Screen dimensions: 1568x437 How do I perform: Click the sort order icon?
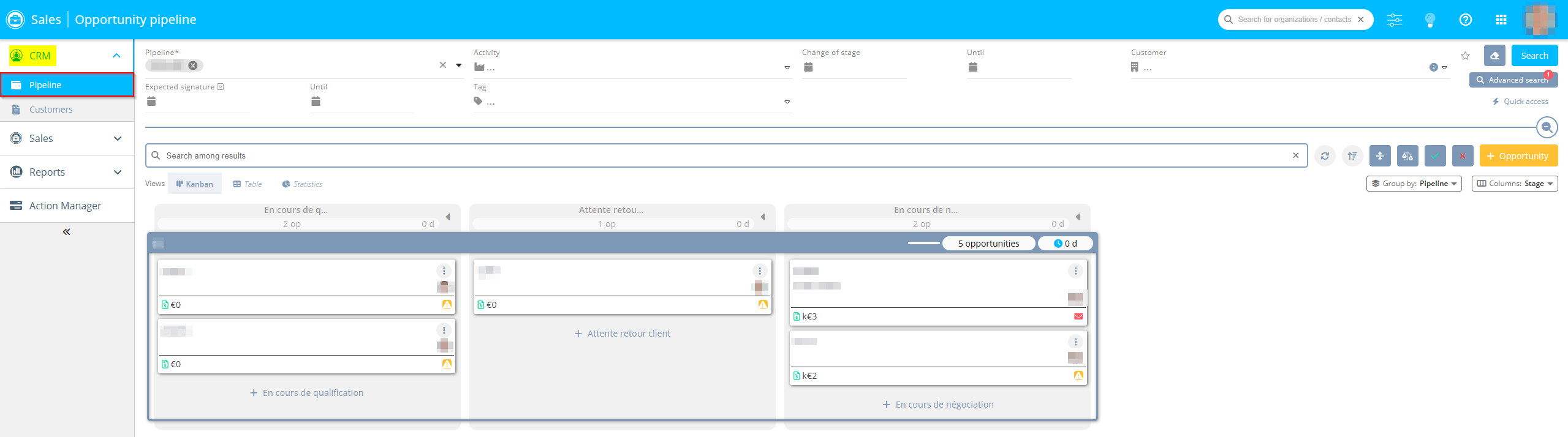1352,156
